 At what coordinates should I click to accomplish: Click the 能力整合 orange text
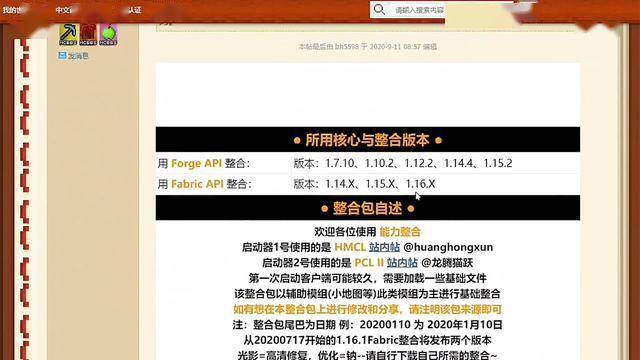[x=400, y=232]
